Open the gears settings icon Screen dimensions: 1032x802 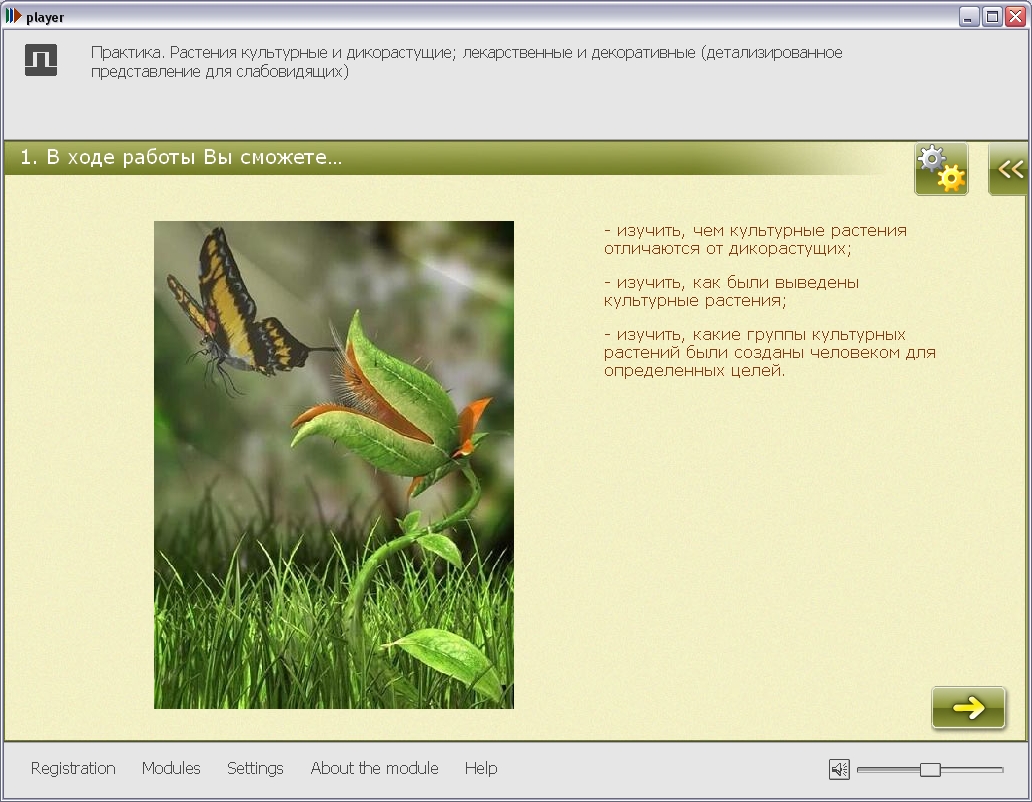pyautogui.click(x=941, y=169)
